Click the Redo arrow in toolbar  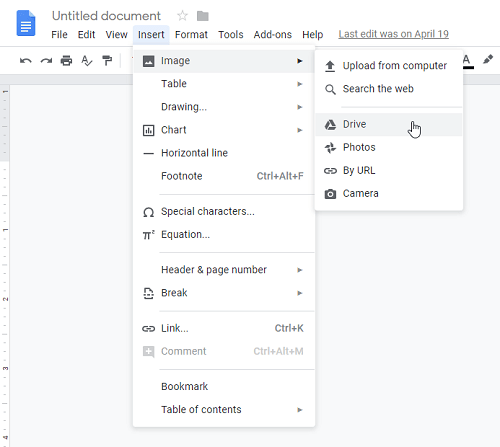pos(46,61)
